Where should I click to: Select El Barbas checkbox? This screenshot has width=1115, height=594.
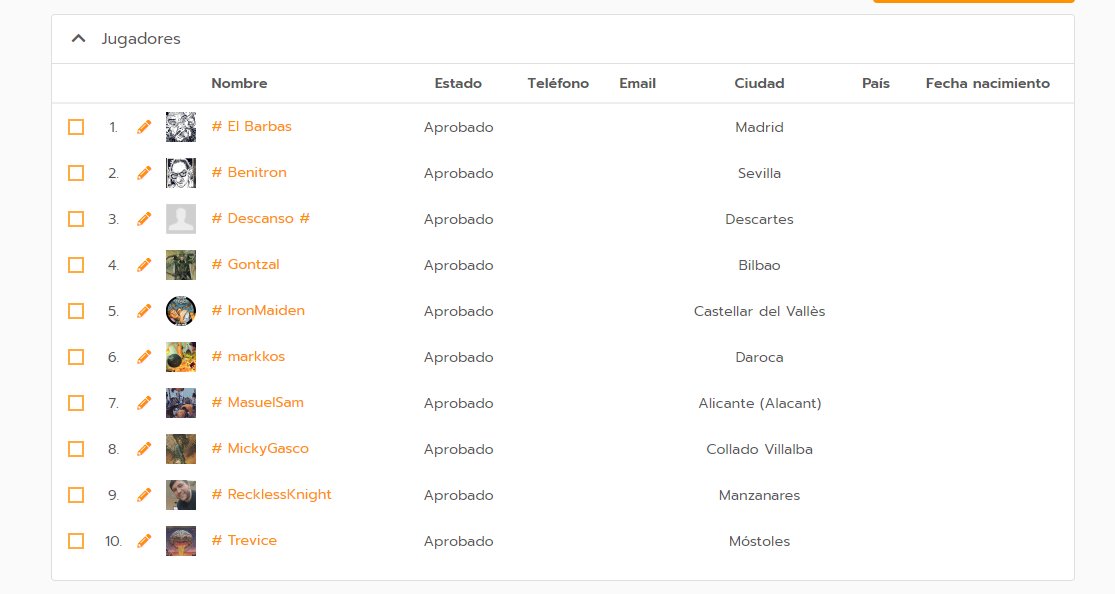coord(76,127)
